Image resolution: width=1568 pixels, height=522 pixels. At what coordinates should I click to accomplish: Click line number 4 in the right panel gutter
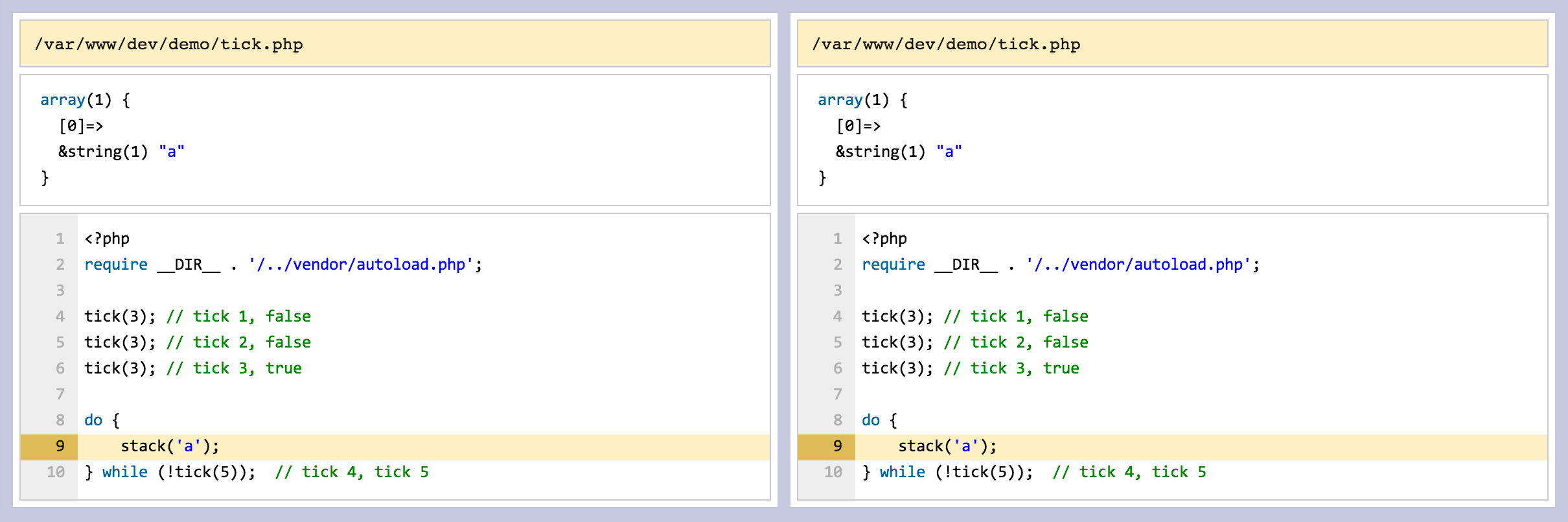click(x=837, y=316)
